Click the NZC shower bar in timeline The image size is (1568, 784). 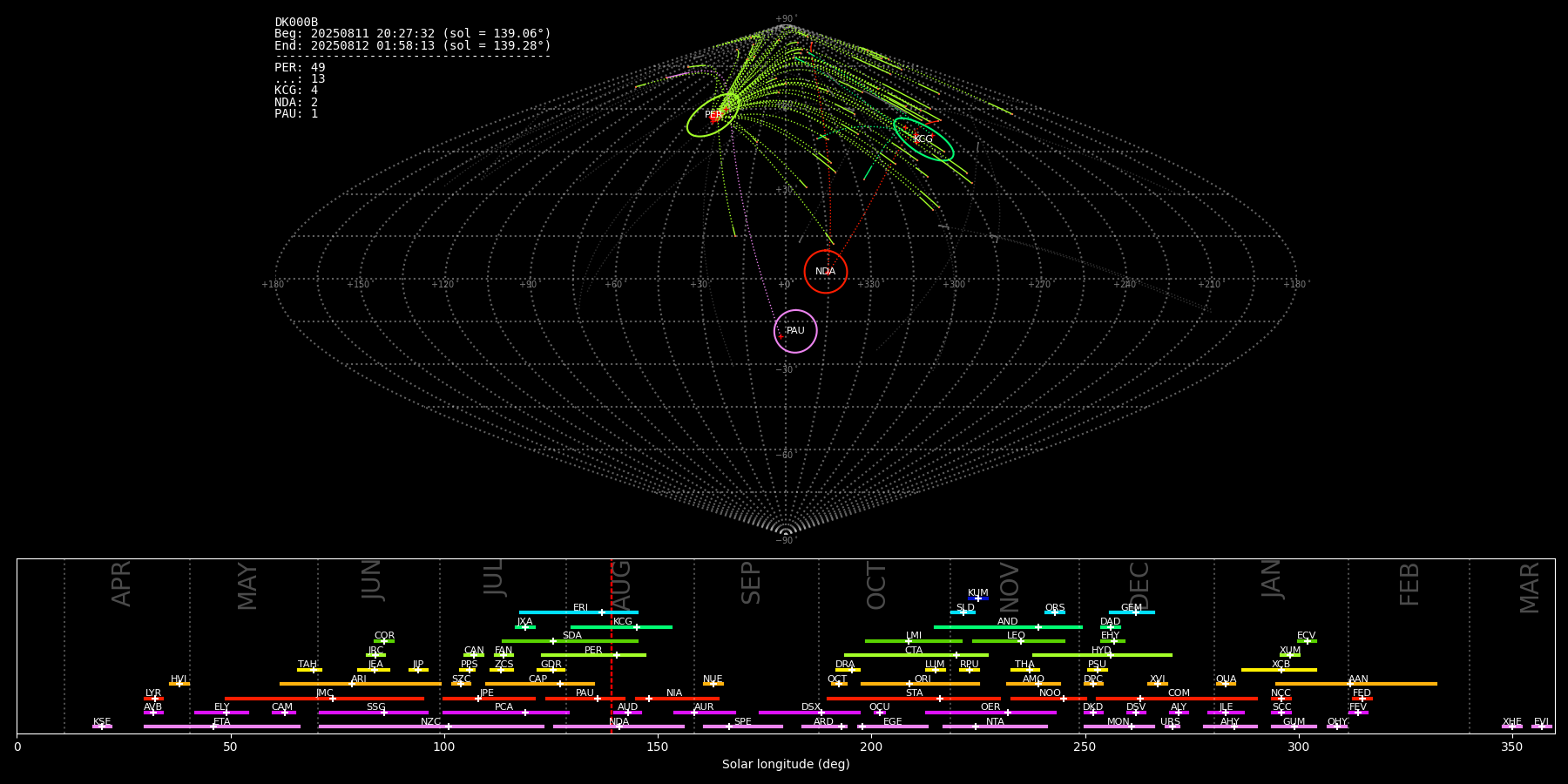[431, 727]
